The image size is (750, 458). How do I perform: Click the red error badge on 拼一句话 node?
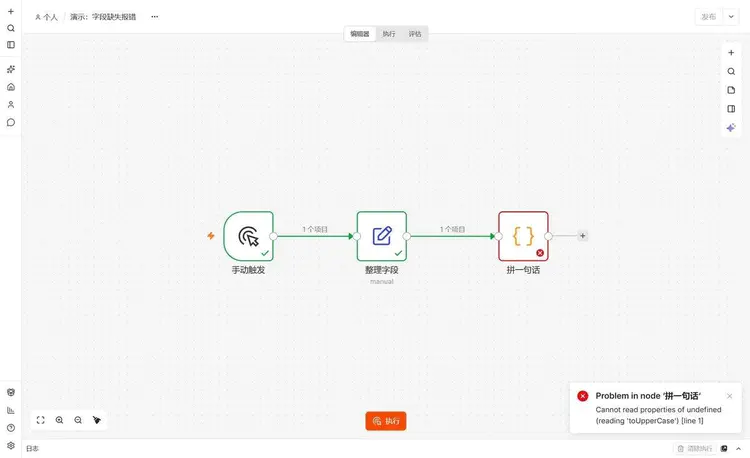(x=540, y=253)
